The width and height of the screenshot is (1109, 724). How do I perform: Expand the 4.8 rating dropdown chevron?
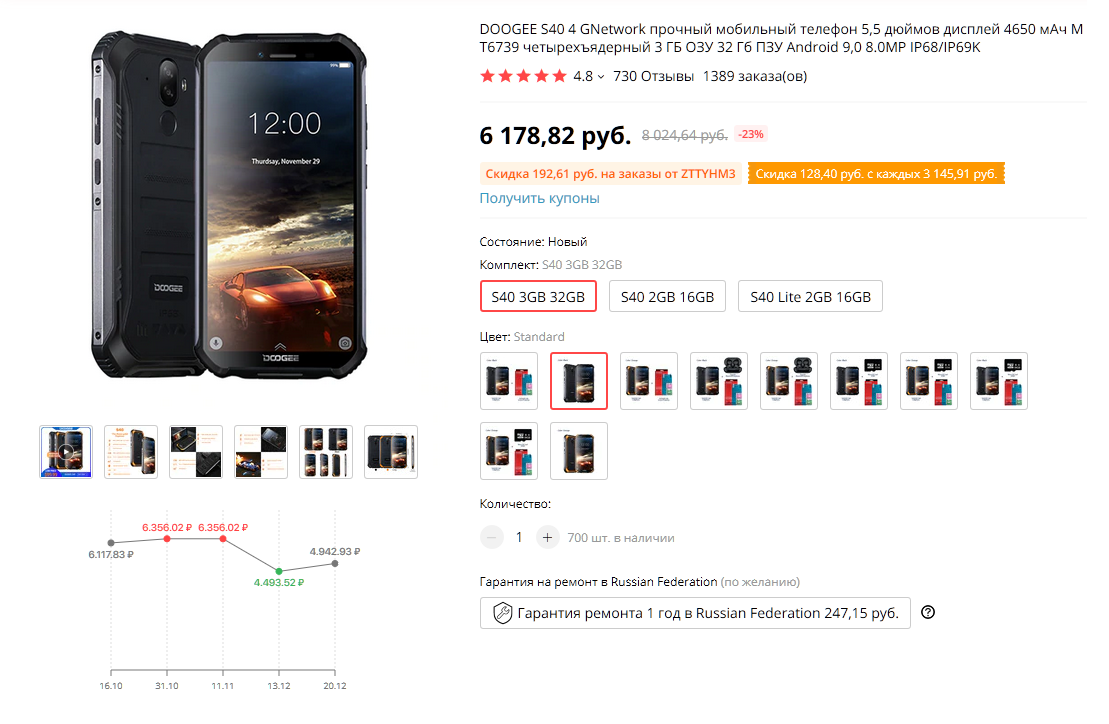click(x=601, y=77)
